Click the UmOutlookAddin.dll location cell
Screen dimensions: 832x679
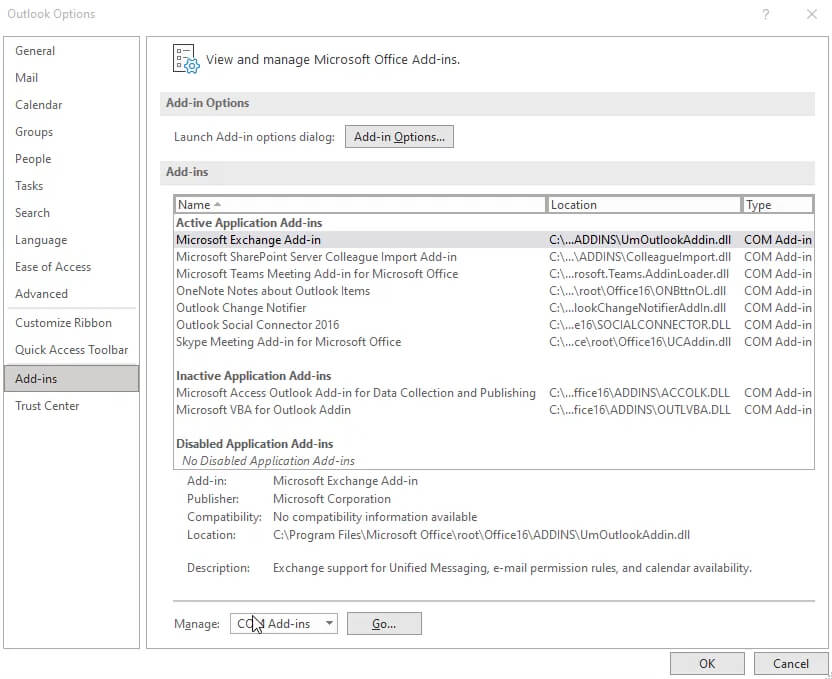pyautogui.click(x=640, y=240)
